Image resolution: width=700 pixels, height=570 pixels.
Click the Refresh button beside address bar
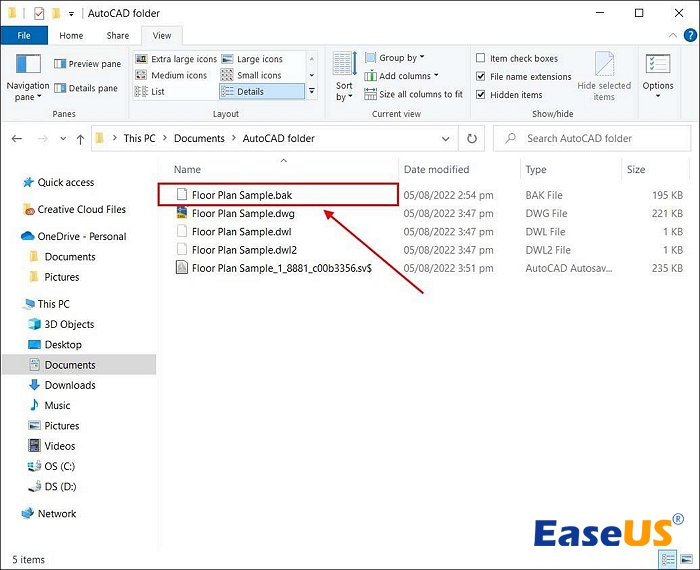(472, 138)
